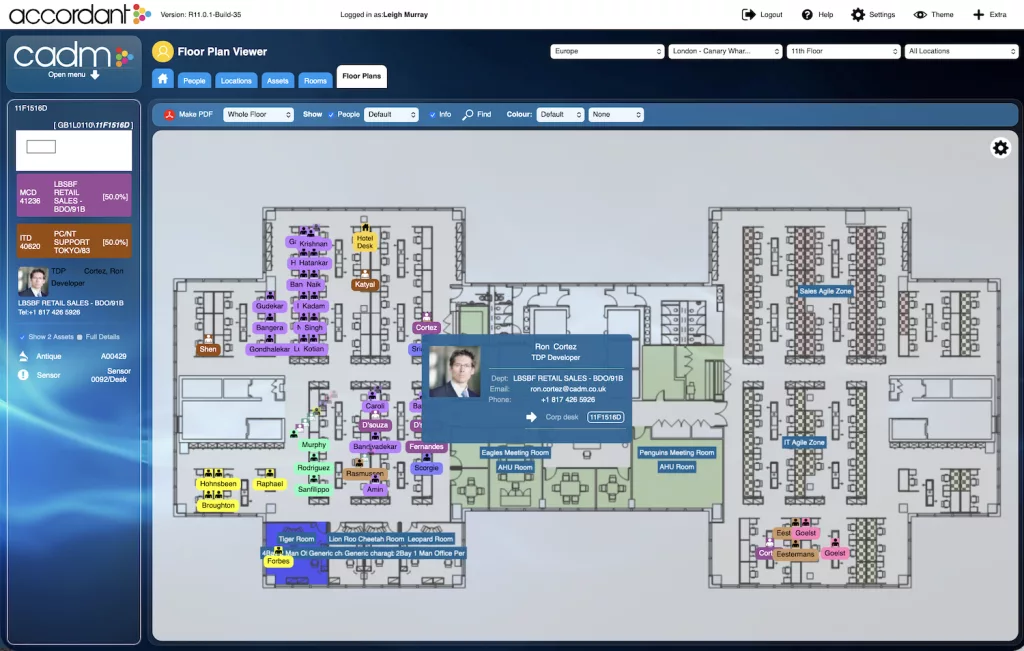Open Help question mark icon
Screen dimensions: 1024x651
coord(807,14)
